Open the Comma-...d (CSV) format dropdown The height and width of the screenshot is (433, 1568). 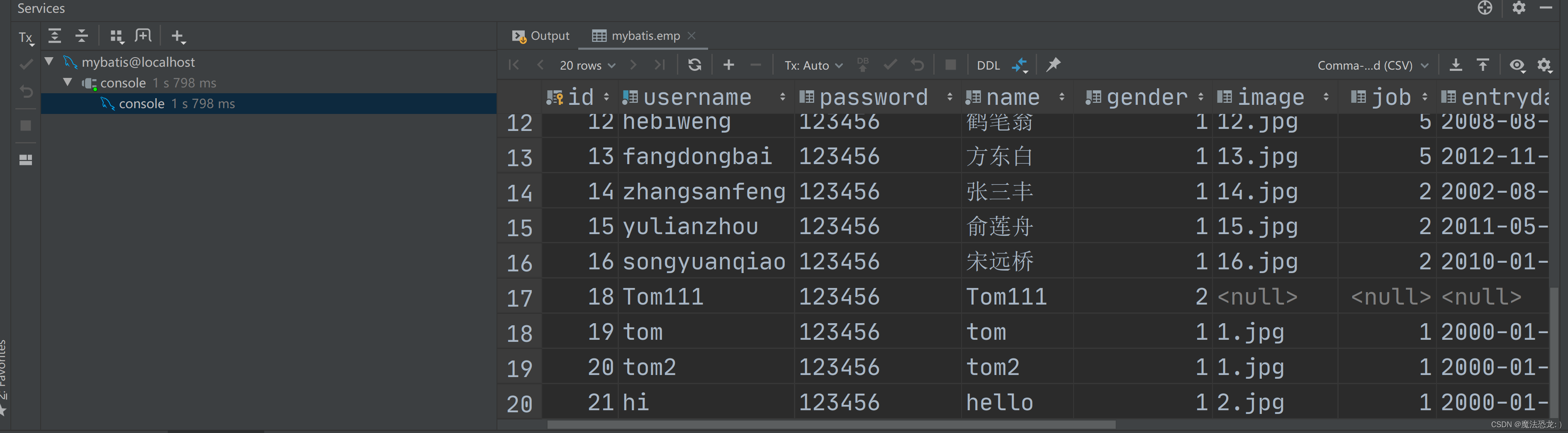point(1372,65)
